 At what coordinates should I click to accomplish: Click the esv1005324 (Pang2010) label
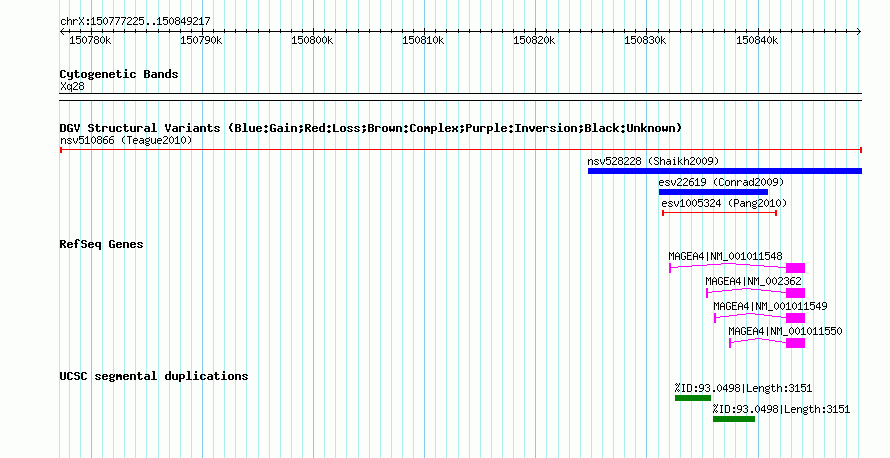[x=724, y=203]
